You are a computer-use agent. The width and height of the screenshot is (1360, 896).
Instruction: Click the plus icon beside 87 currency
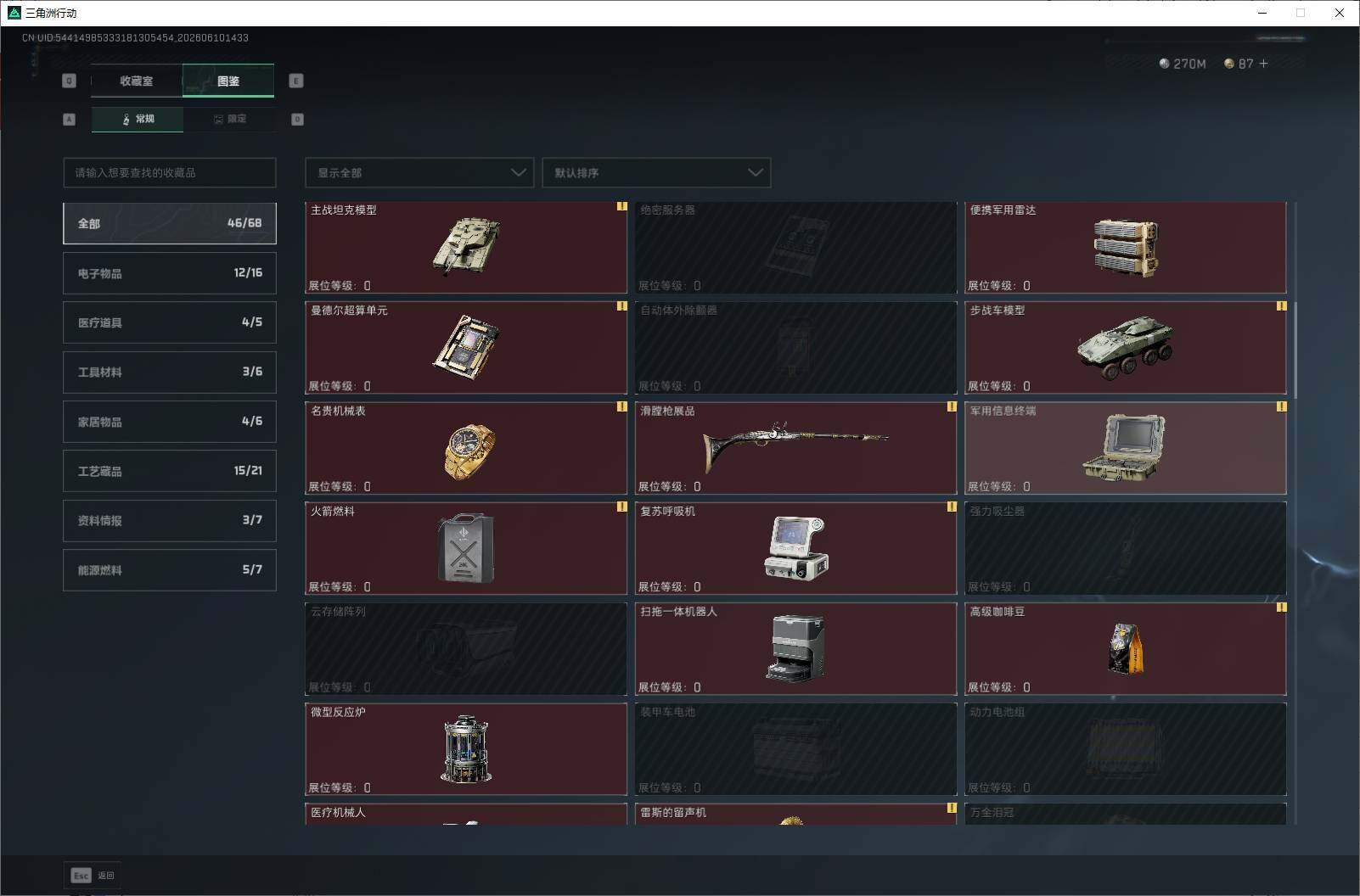click(1263, 64)
